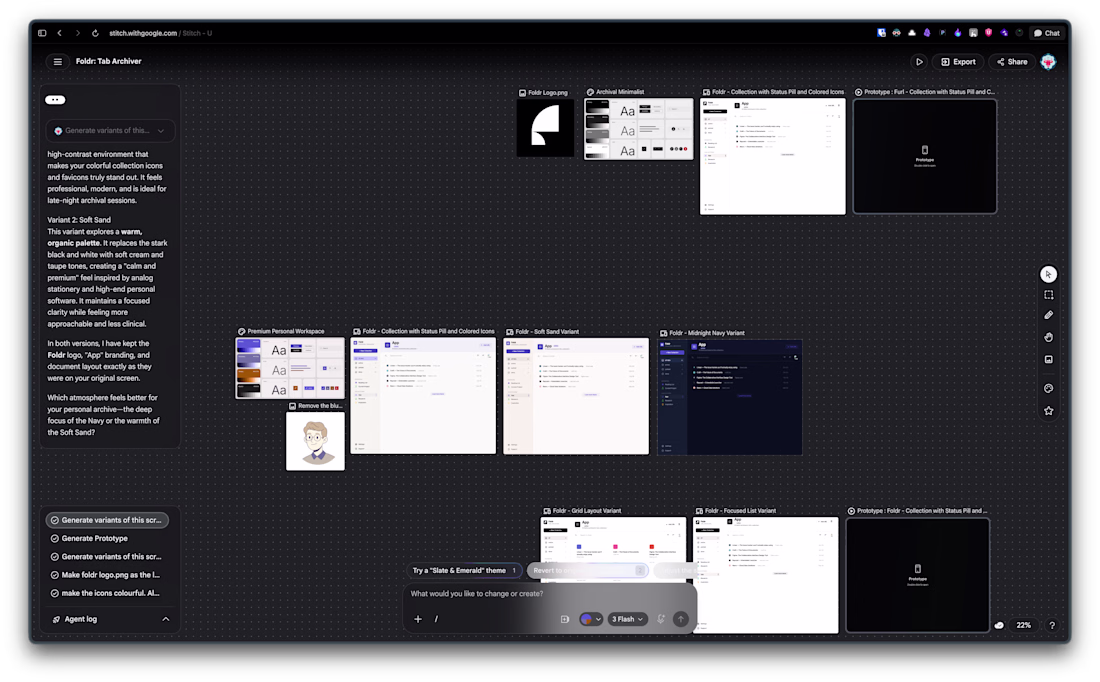The image size is (1100, 682).
Task: Open the theme color swatch dropdown
Action: click(x=591, y=619)
